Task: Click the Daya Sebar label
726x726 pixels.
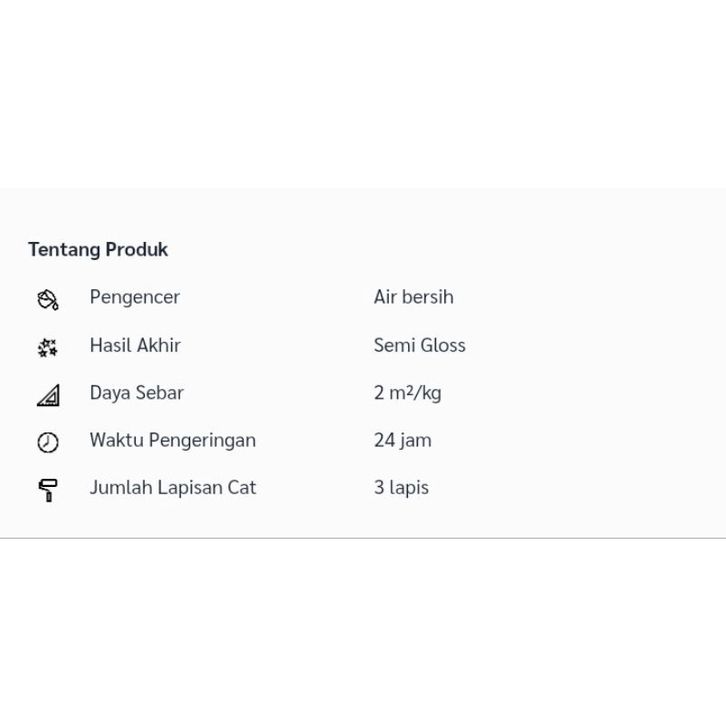Action: pos(137,393)
